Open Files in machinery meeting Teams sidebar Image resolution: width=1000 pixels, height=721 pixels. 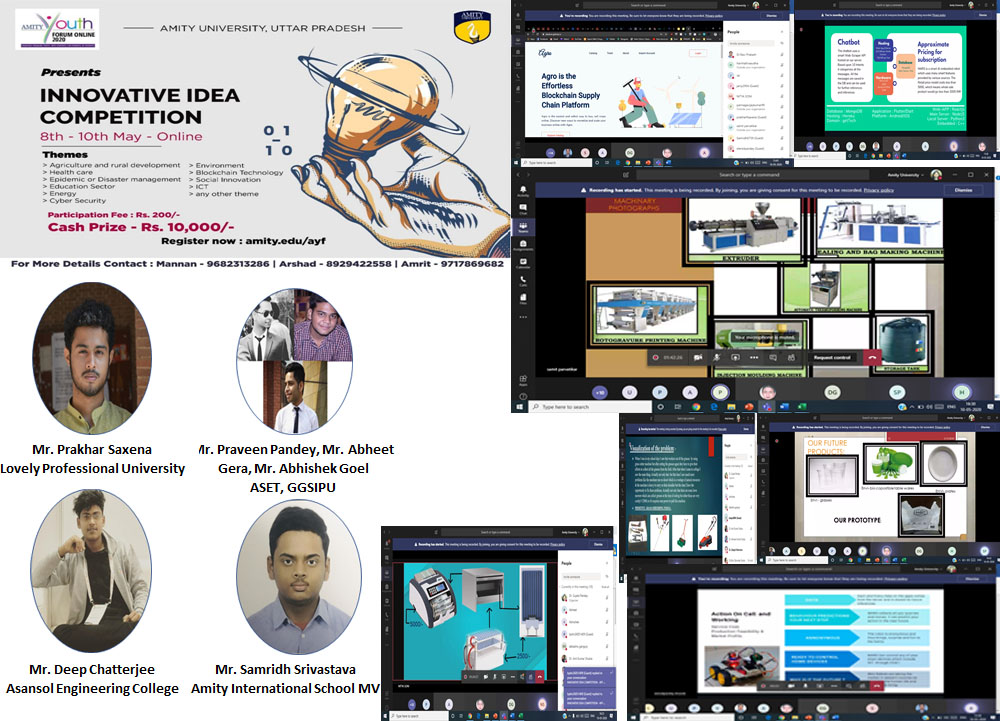[x=523, y=298]
